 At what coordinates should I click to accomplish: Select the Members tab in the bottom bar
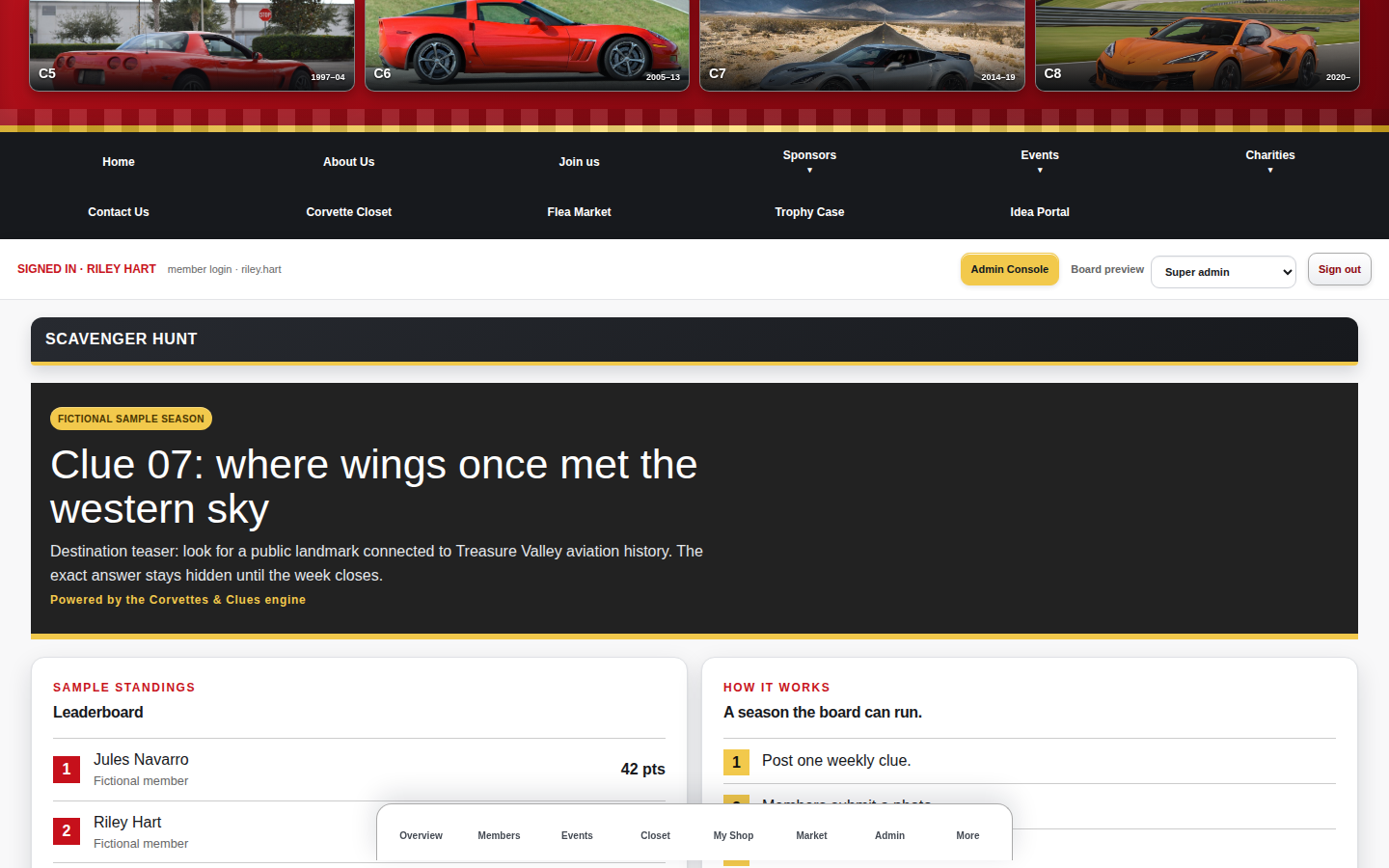[499, 835]
